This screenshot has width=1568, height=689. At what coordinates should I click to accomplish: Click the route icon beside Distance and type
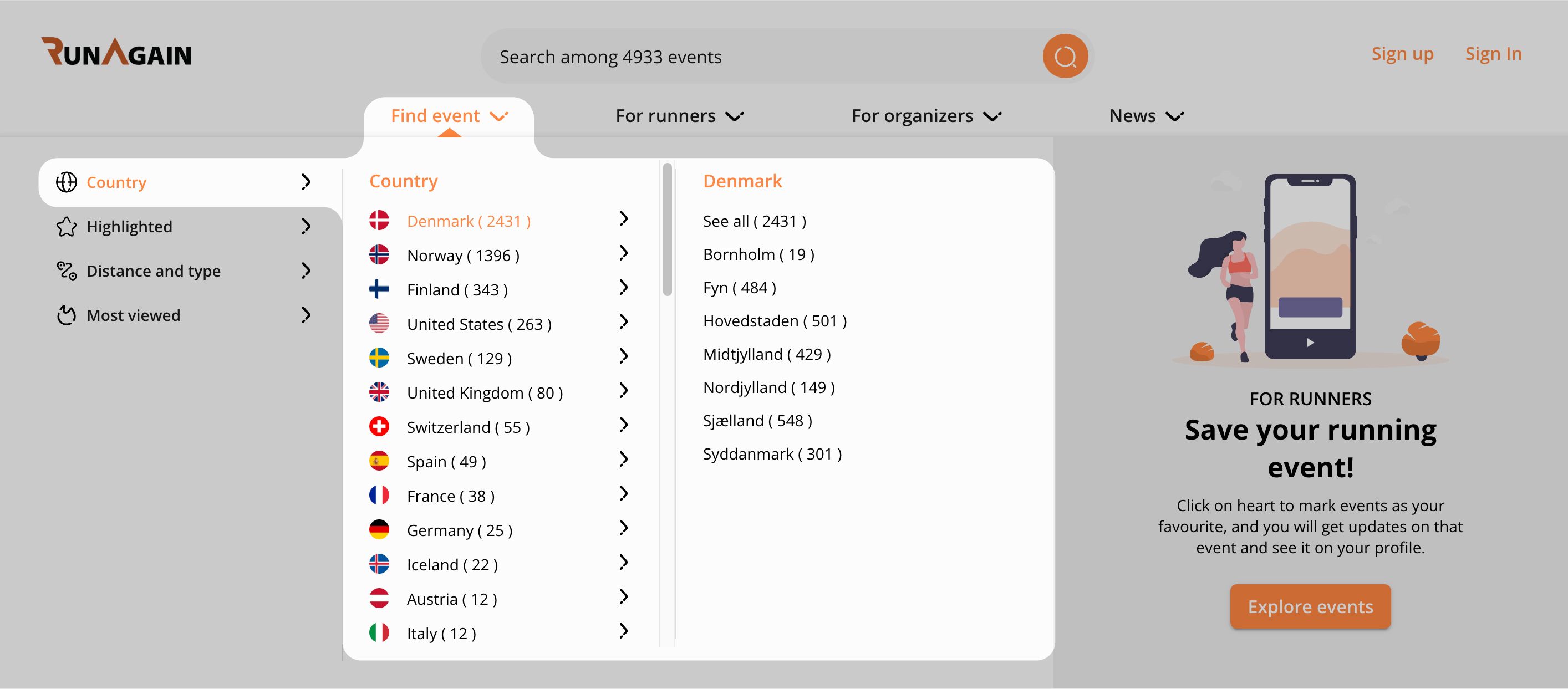pos(67,271)
